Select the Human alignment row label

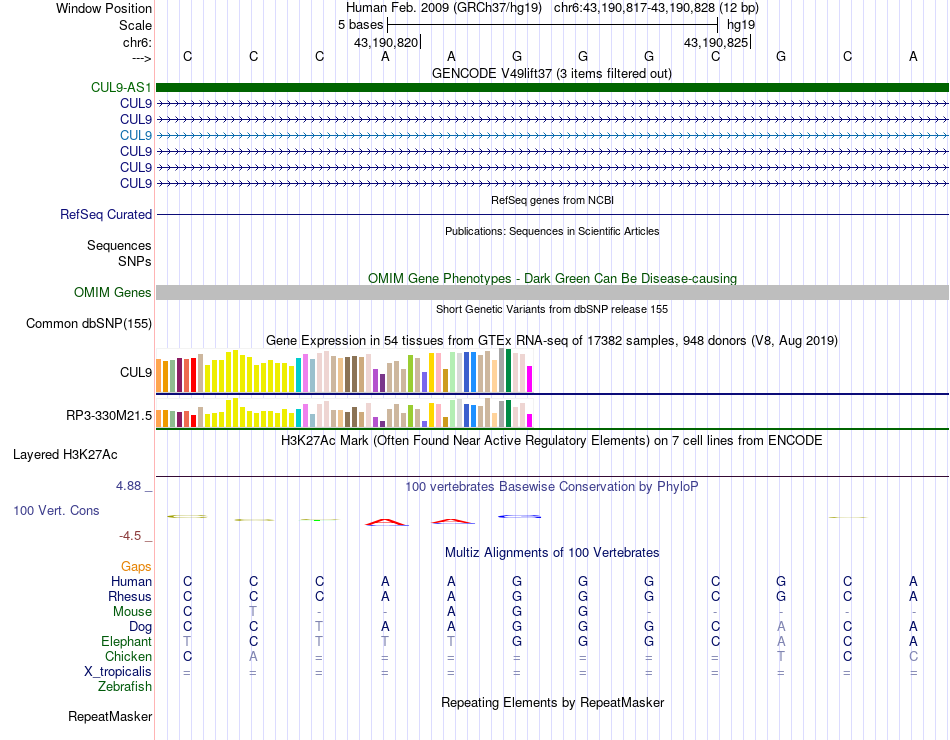(131, 582)
